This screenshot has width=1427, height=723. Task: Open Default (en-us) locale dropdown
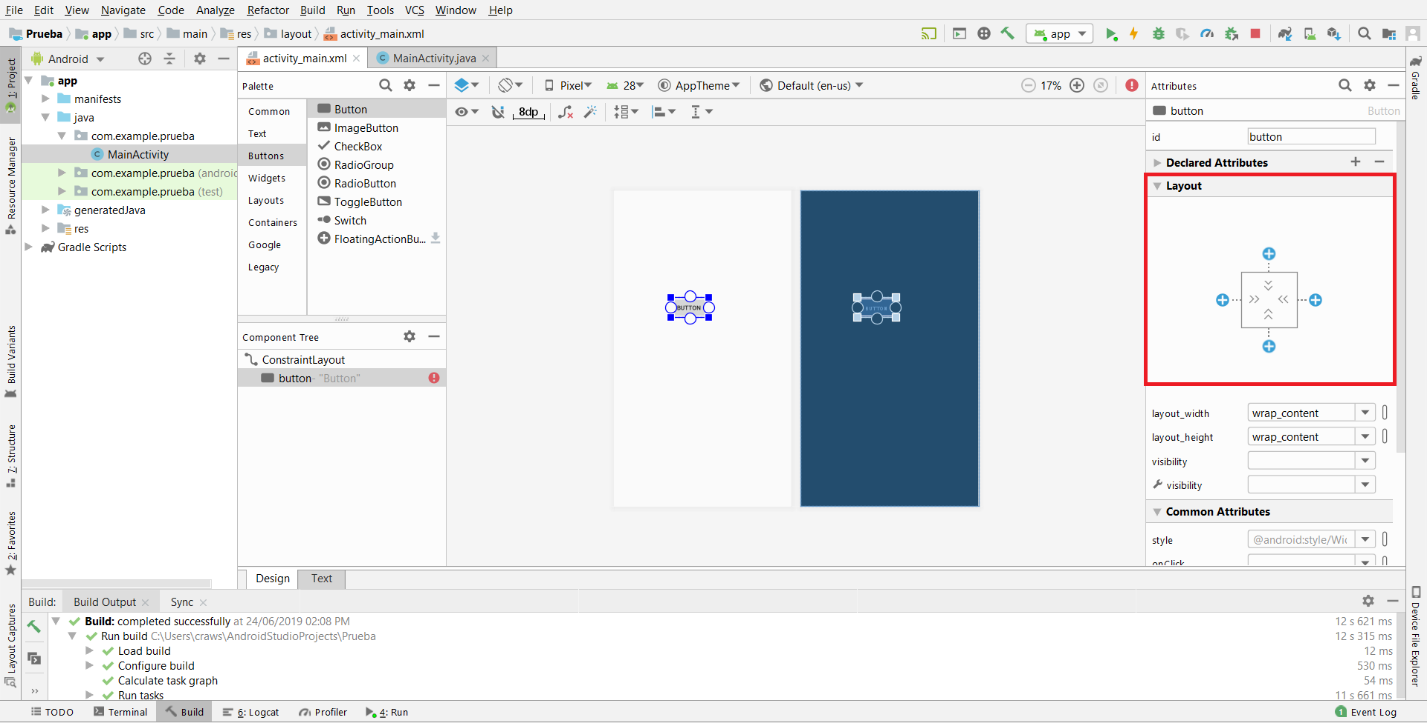pos(811,85)
